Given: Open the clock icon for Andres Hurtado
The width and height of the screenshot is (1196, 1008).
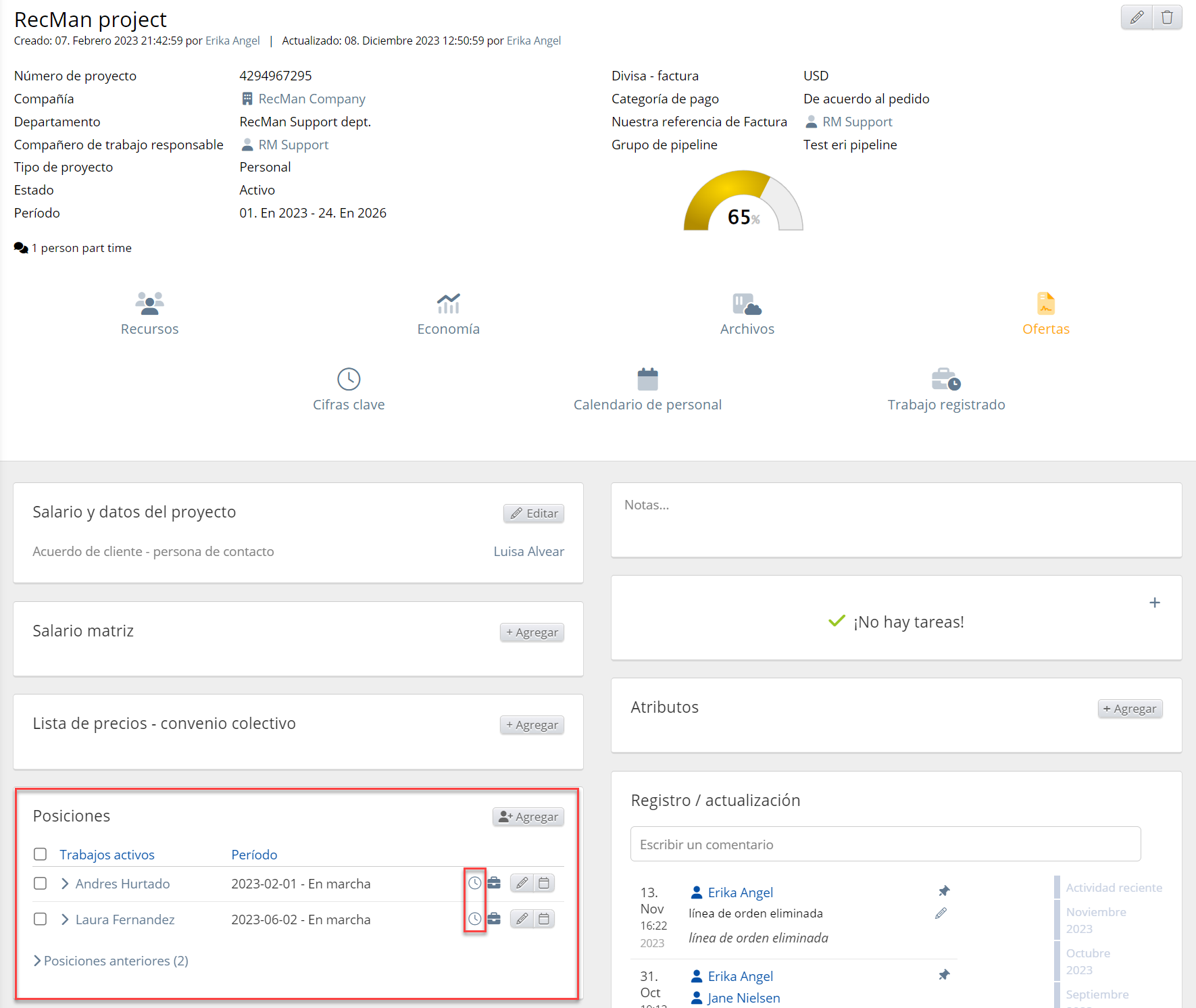Looking at the screenshot, I should 475,883.
